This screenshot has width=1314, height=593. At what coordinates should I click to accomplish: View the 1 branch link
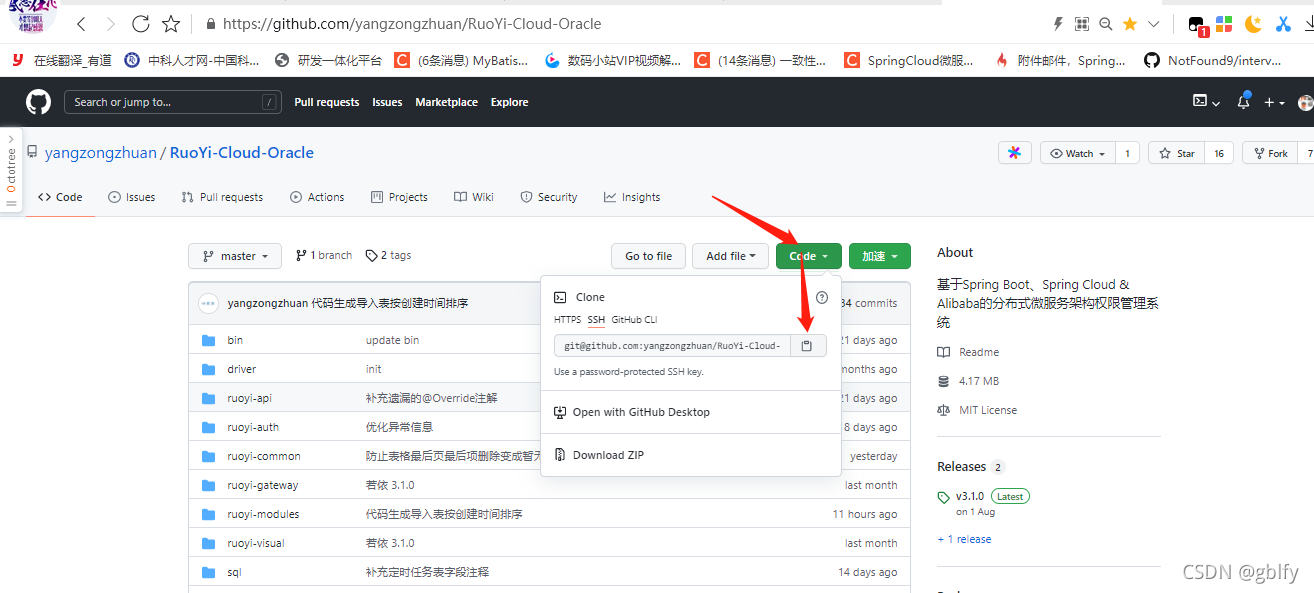click(x=324, y=255)
